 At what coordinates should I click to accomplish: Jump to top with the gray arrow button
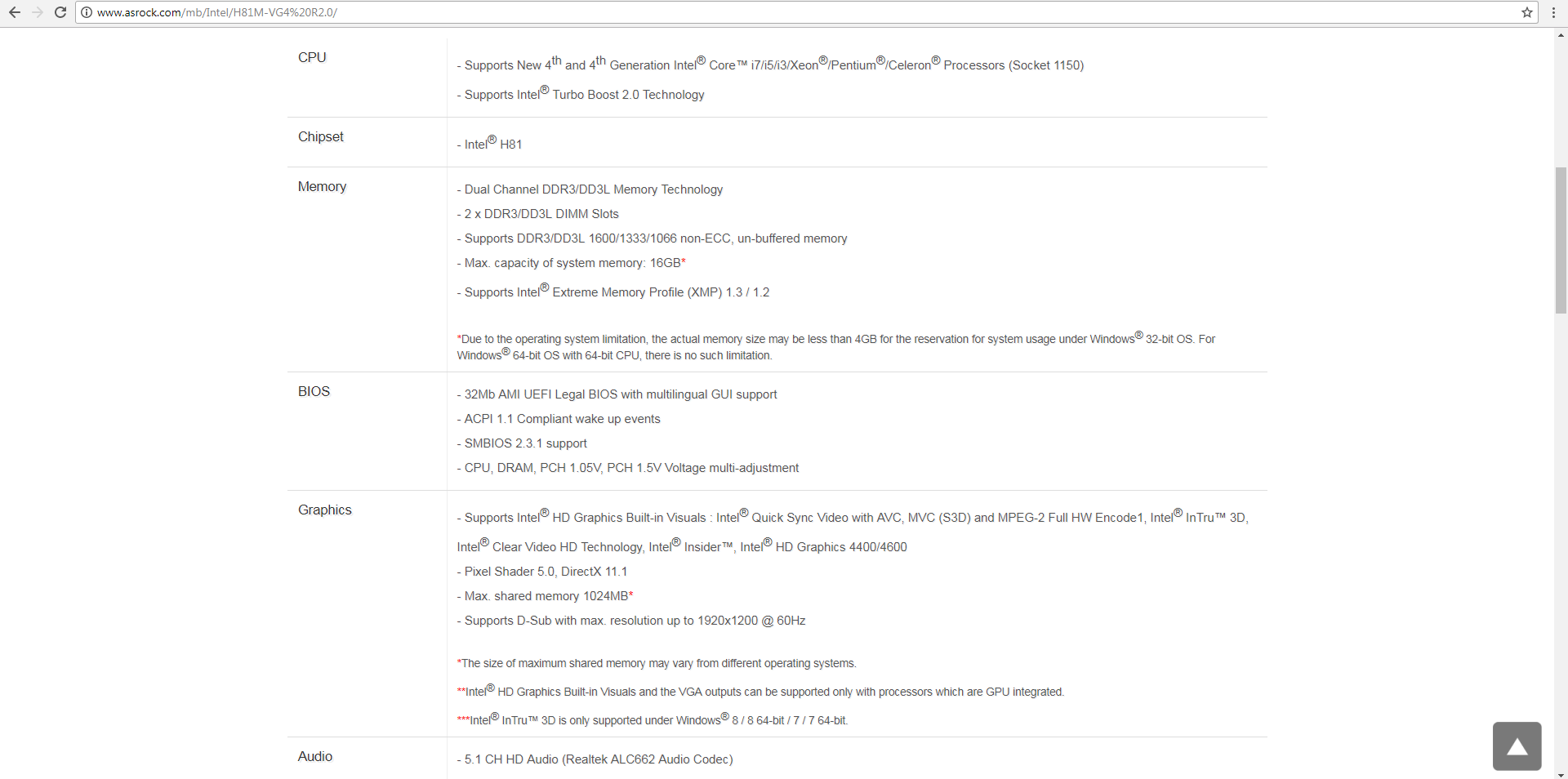coord(1517,746)
